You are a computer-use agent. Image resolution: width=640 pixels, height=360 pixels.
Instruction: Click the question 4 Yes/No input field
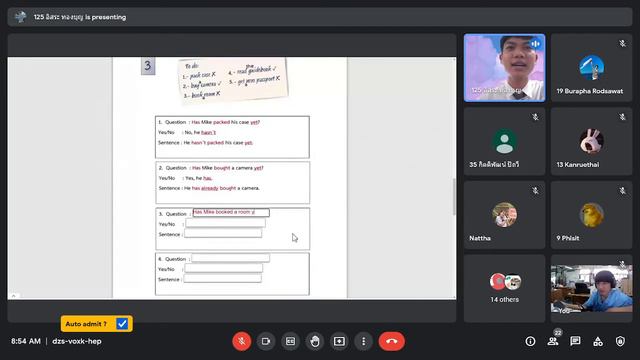[224, 268]
